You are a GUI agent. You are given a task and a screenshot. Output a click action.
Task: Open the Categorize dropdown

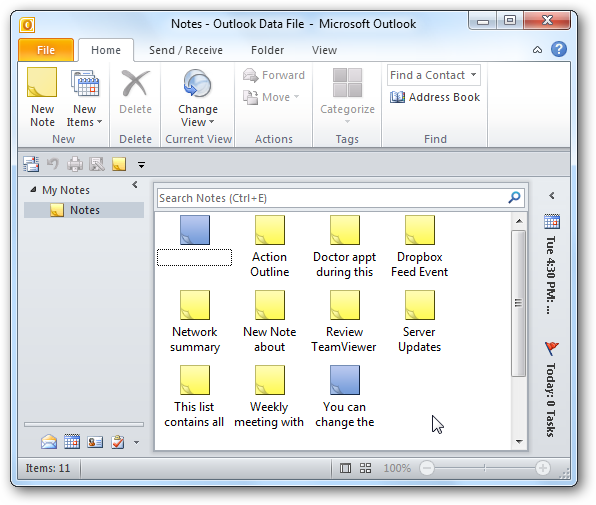[x=347, y=96]
